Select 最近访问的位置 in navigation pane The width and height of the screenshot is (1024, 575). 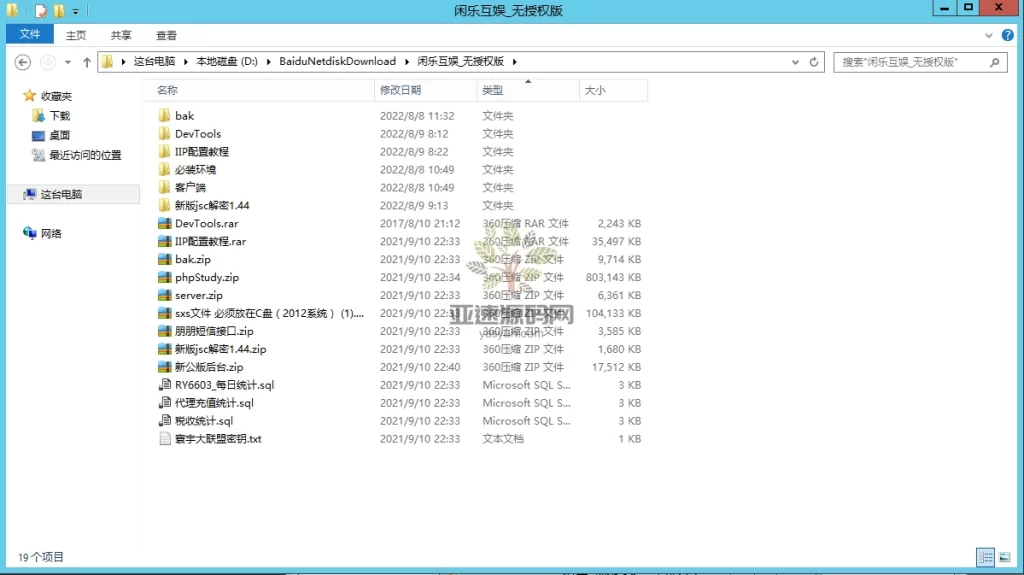pyautogui.click(x=85, y=155)
